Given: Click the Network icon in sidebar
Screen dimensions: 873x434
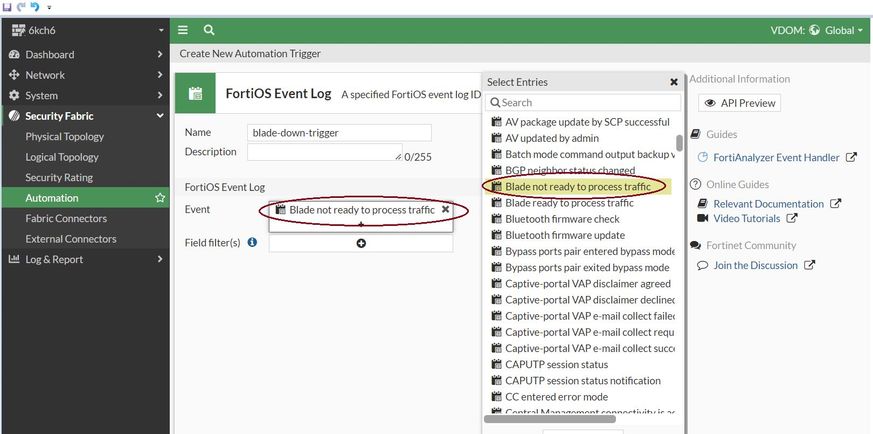Looking at the screenshot, I should click(x=14, y=75).
